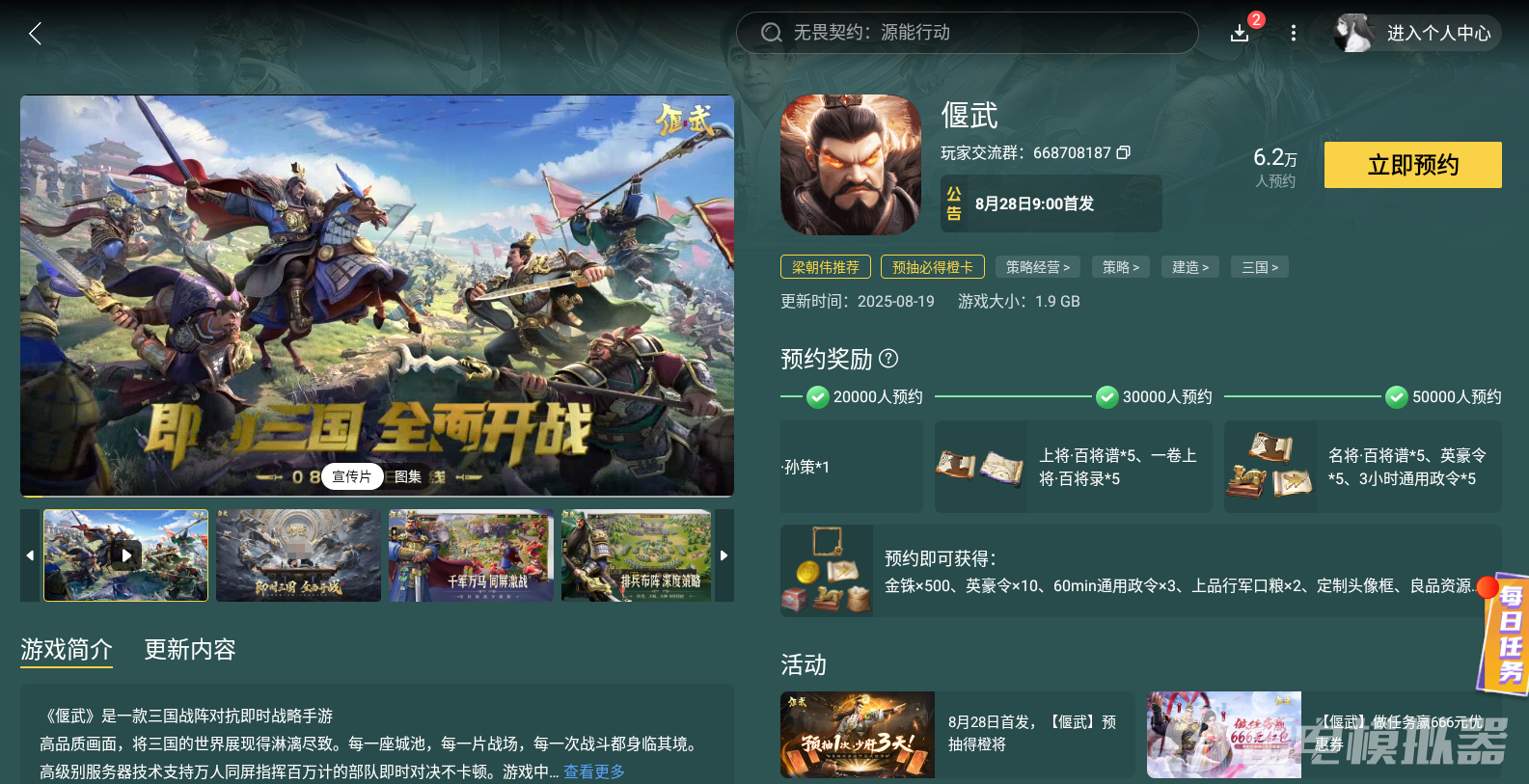
Task: Open the 查看更多 link
Action: (x=594, y=771)
